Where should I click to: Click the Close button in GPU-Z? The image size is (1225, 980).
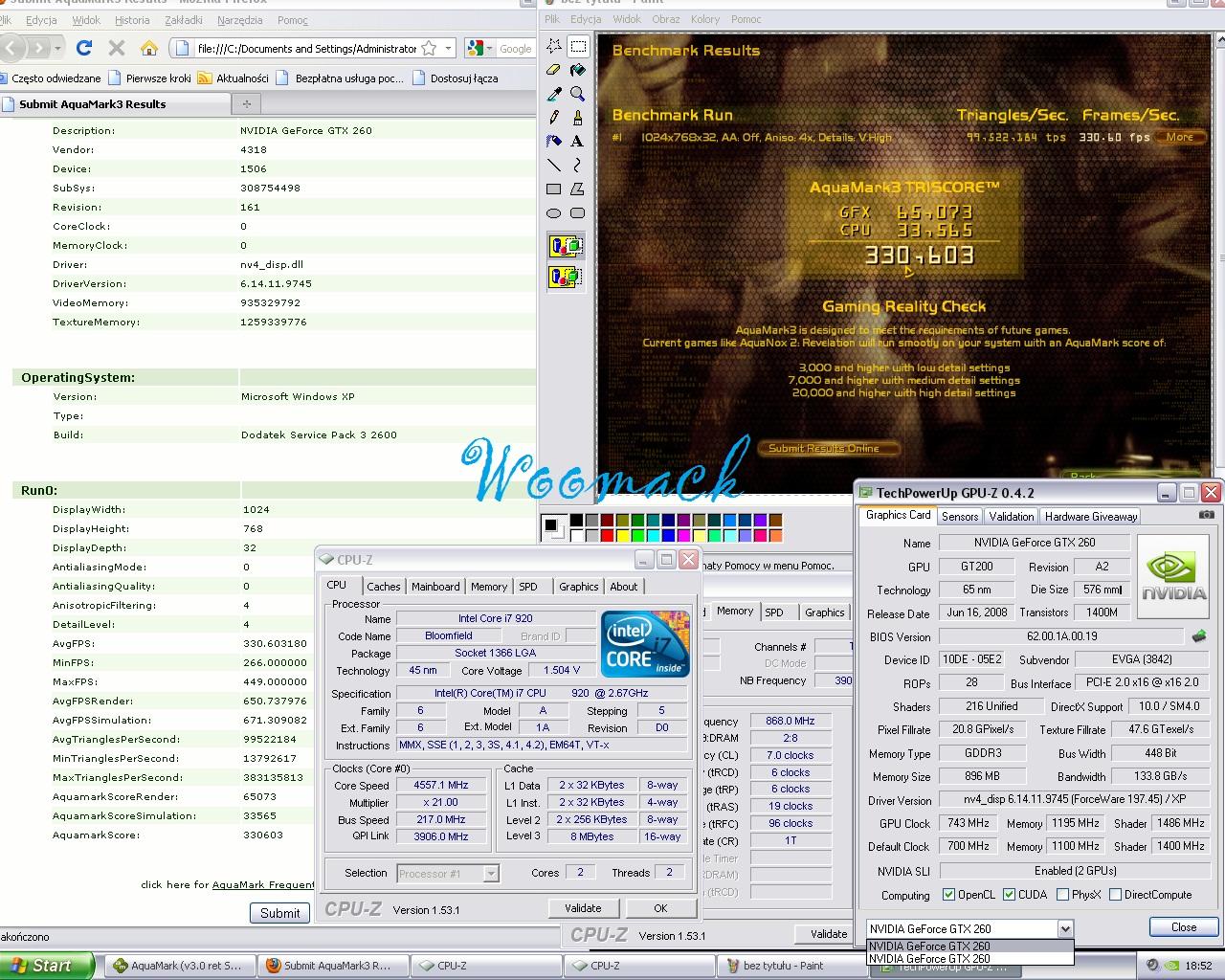click(x=1184, y=927)
